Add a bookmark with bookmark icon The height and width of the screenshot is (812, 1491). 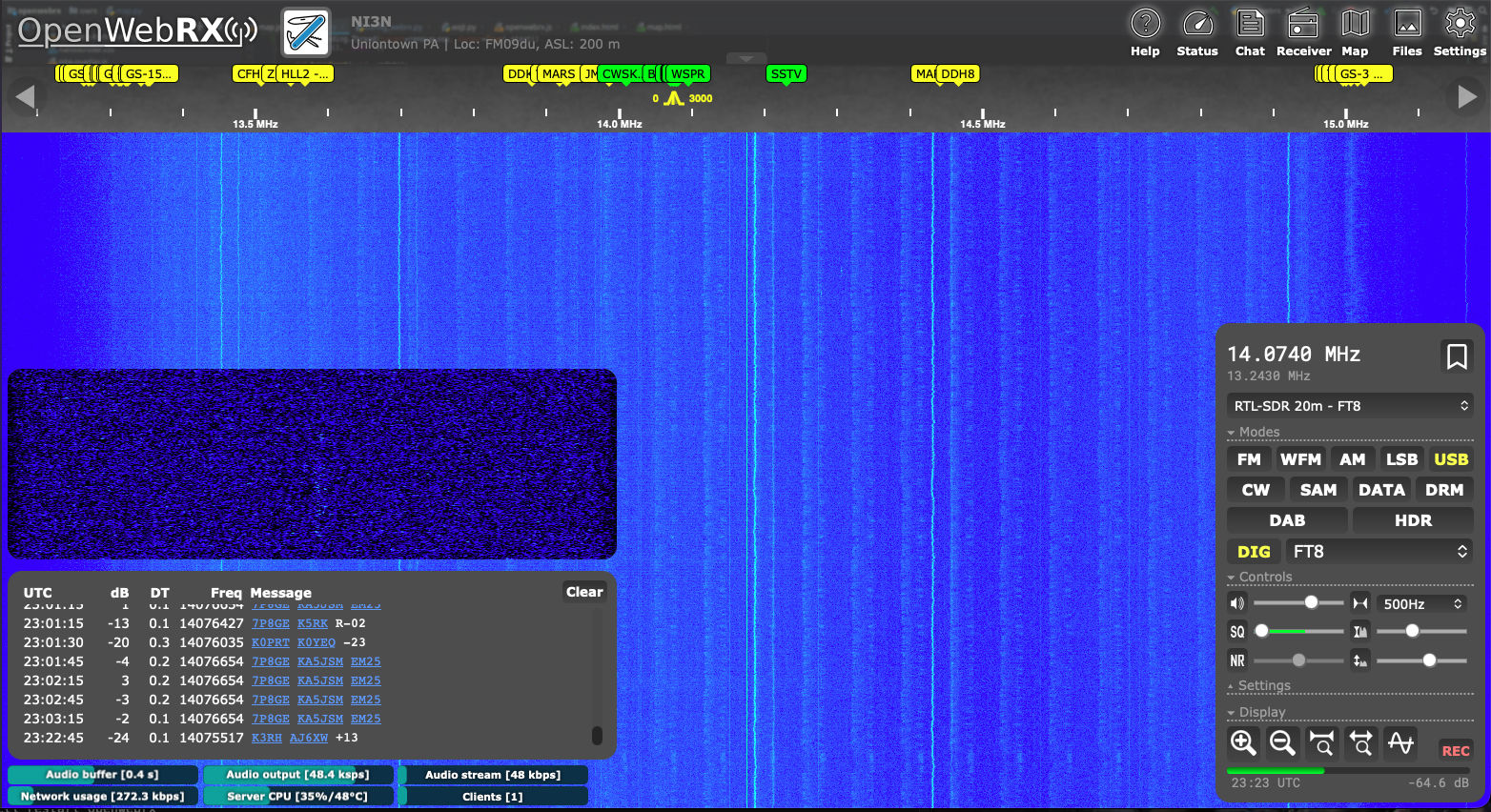(1457, 357)
